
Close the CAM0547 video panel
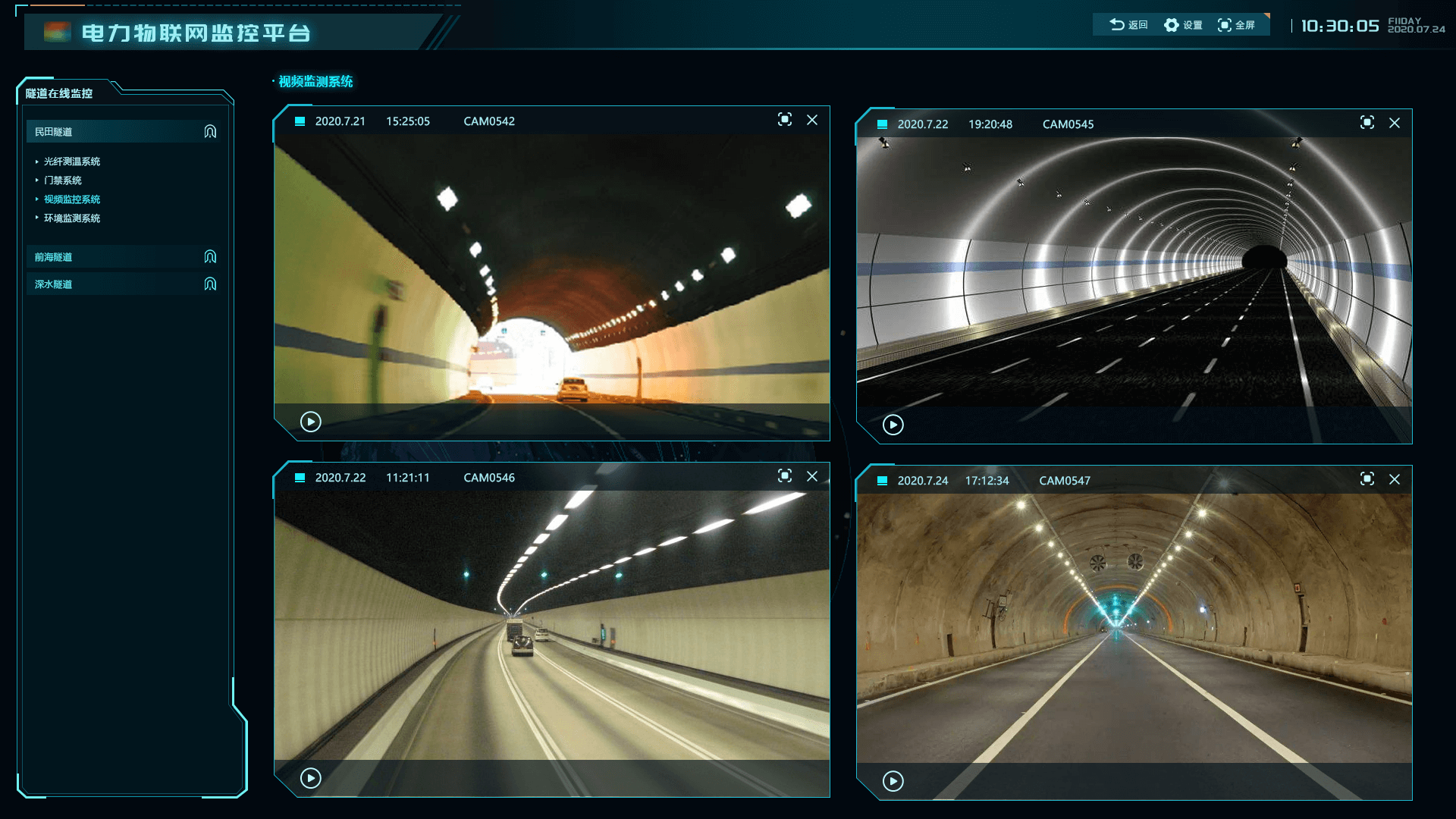(1395, 479)
